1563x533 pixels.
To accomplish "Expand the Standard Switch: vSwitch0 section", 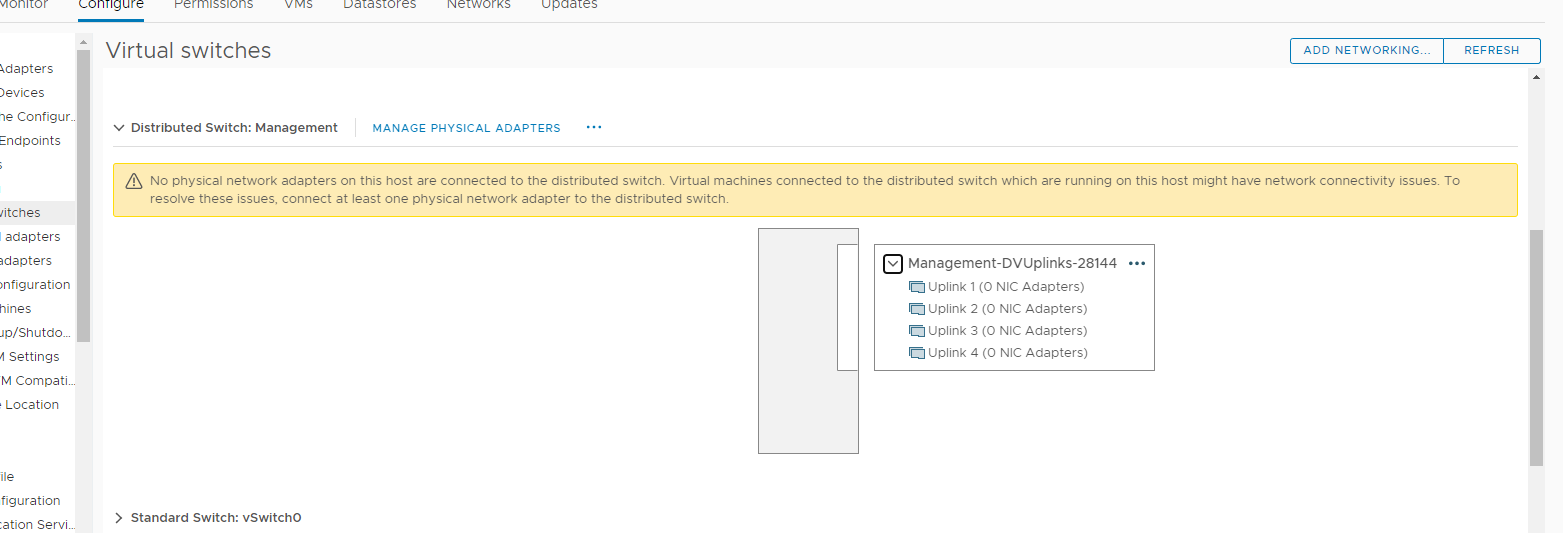I will 119,518.
